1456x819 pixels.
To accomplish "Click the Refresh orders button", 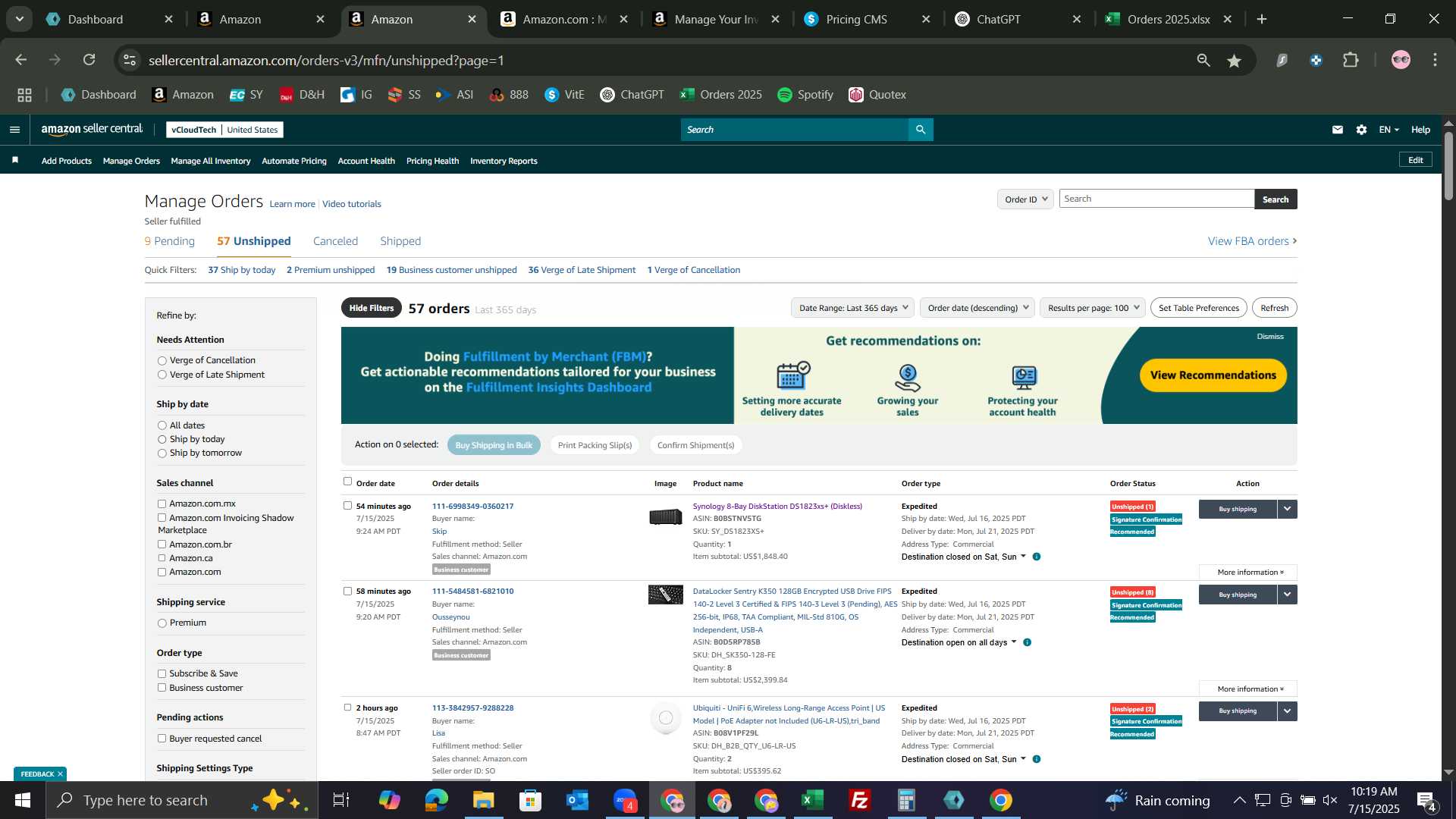I will coord(1274,308).
